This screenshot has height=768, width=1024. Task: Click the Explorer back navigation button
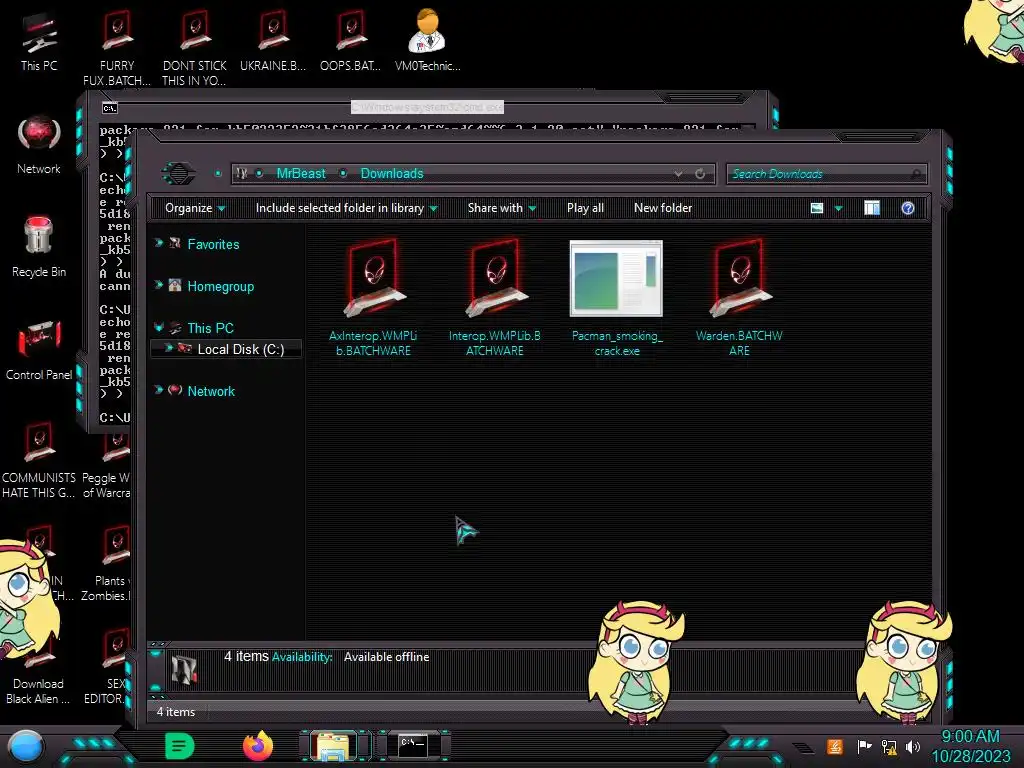pos(178,173)
